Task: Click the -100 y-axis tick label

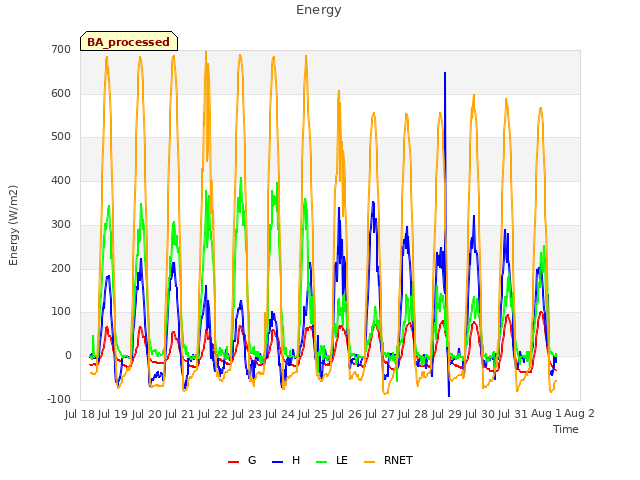Action: click(59, 400)
